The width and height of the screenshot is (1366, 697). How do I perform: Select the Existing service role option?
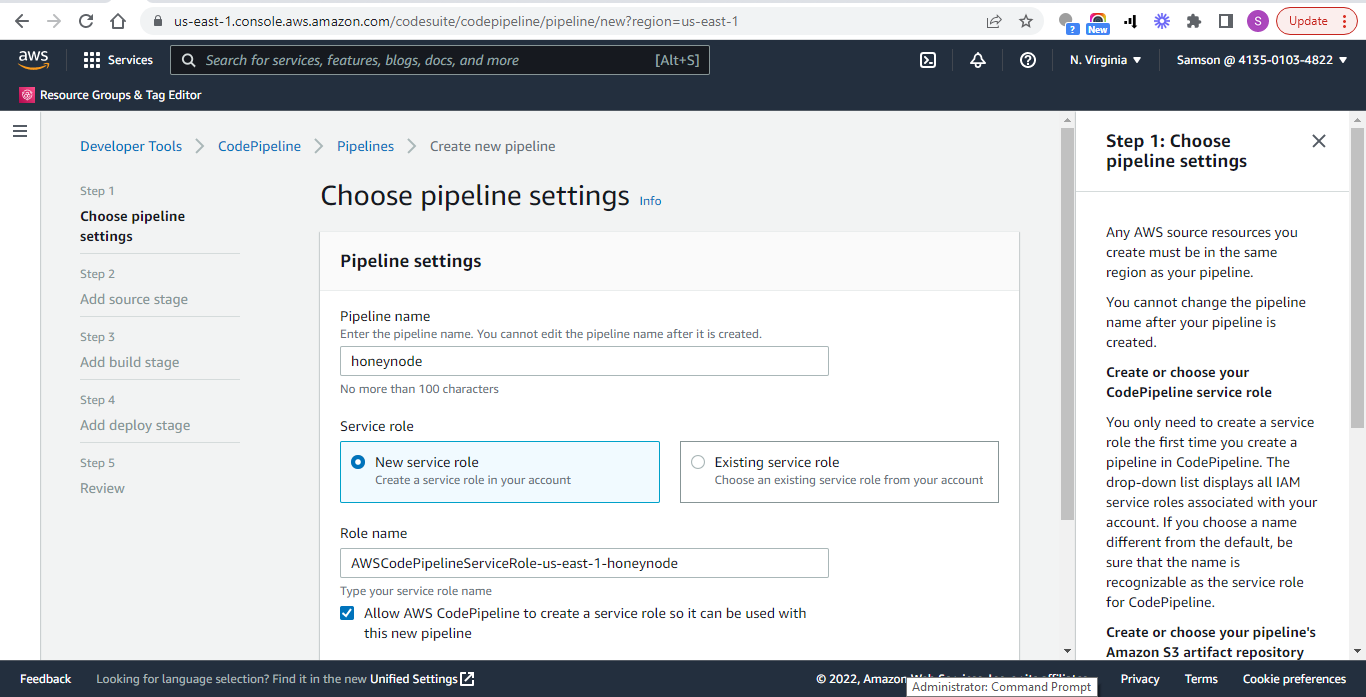pyautogui.click(x=697, y=461)
